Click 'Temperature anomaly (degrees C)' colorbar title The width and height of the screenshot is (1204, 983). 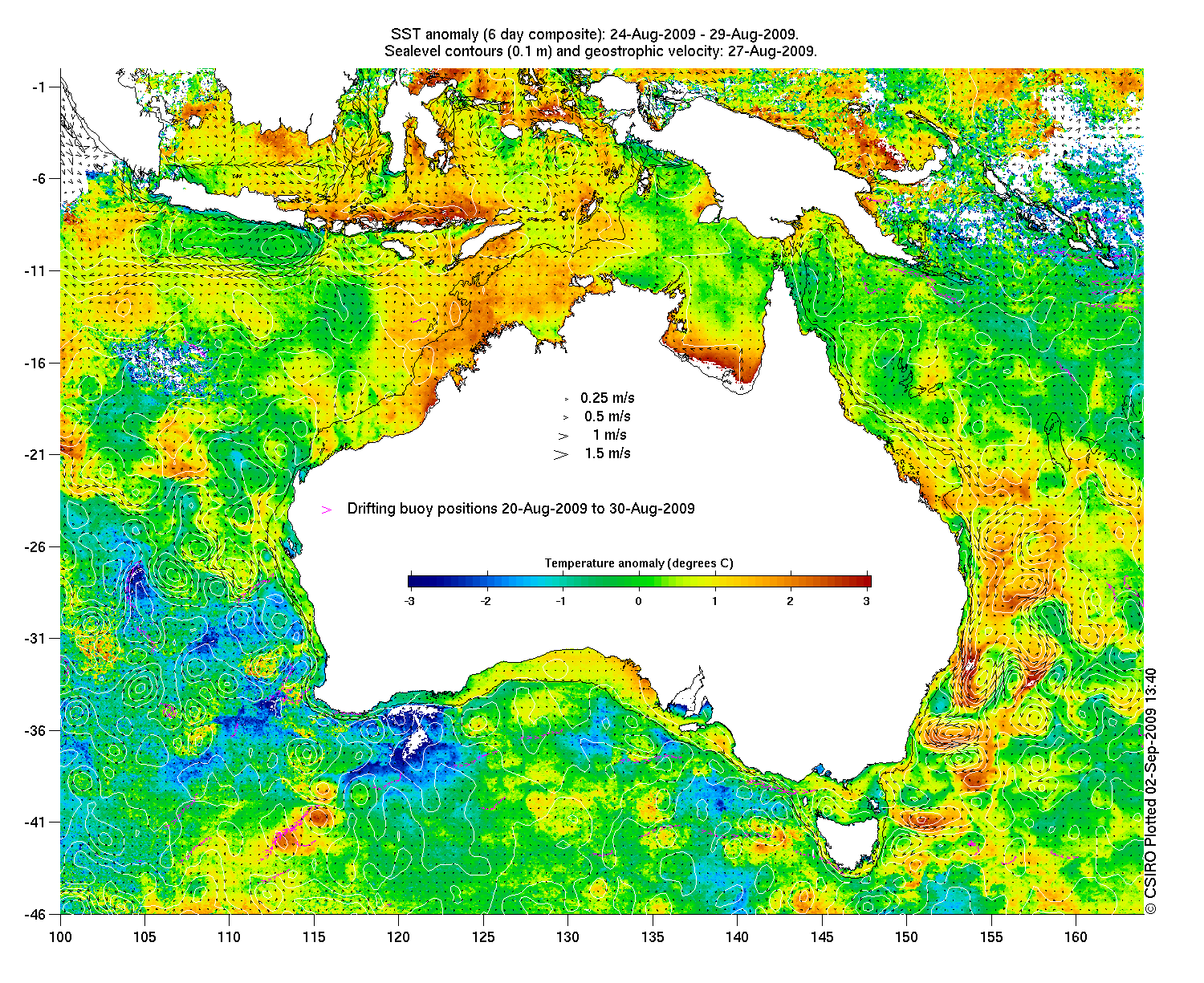639,563
